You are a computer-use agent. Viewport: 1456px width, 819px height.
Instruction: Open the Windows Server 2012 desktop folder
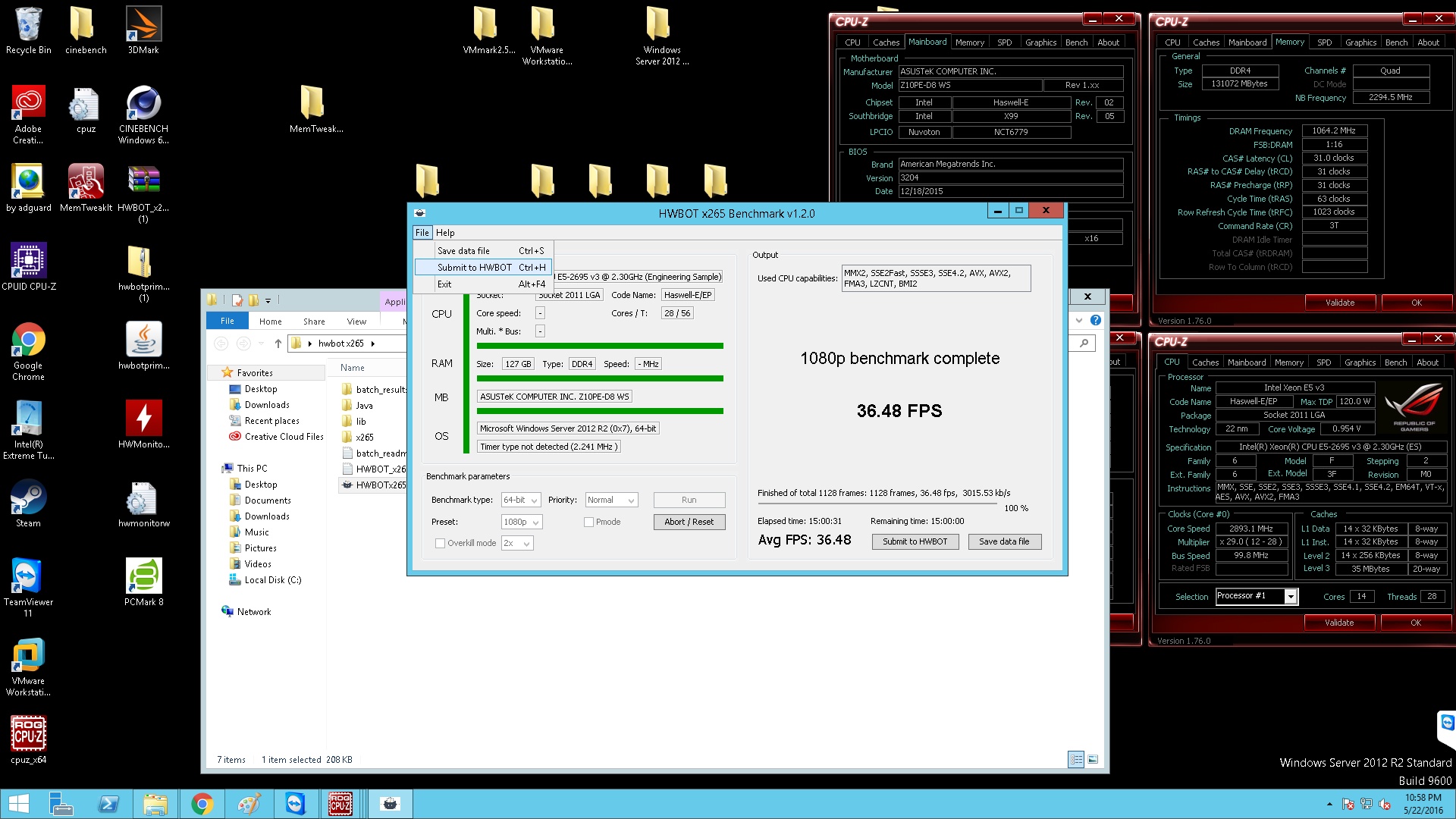point(661,35)
